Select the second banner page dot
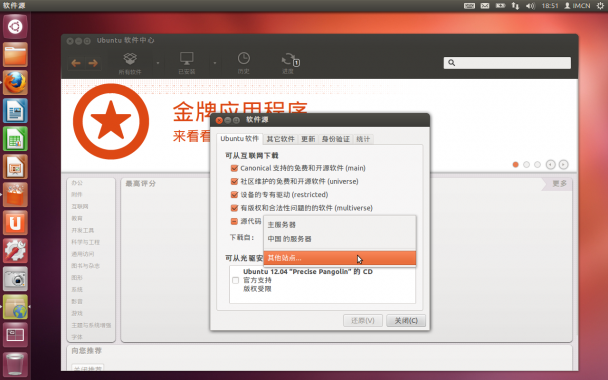Viewport: 608px width, 380px height. coord(526,165)
